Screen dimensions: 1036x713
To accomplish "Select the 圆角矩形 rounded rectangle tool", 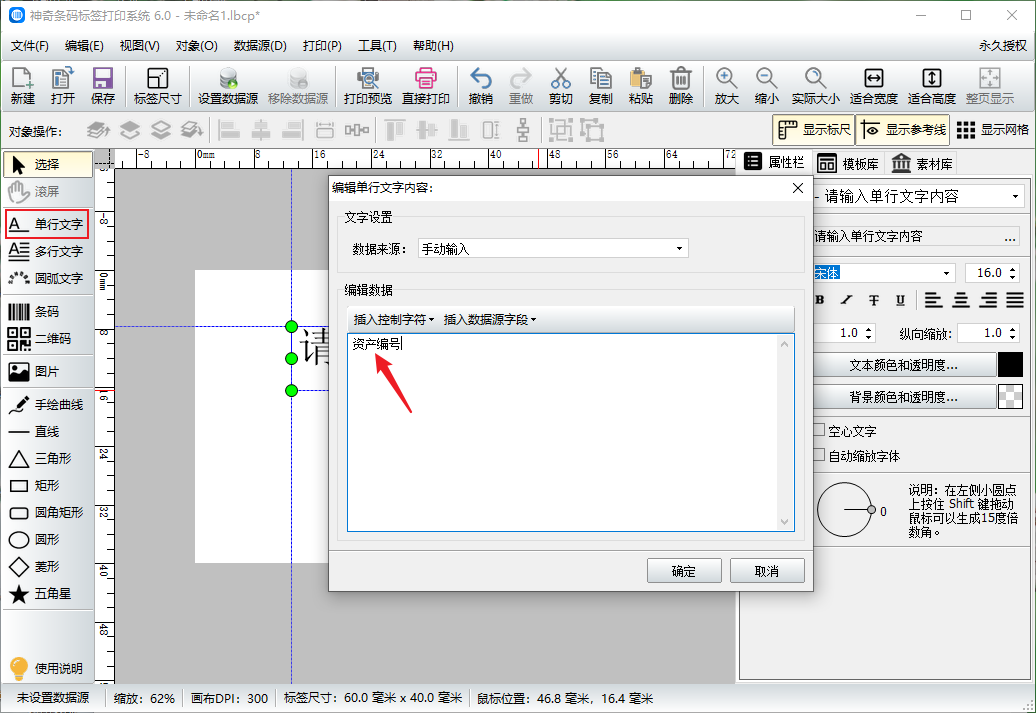I will (x=47, y=513).
